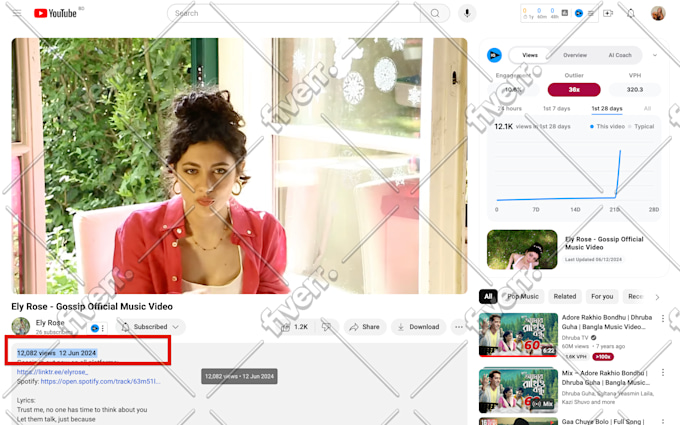Screen dimensions: 680x425
Task: Open the Ely Rose channel avatar
Action: pyautogui.click(x=20, y=326)
